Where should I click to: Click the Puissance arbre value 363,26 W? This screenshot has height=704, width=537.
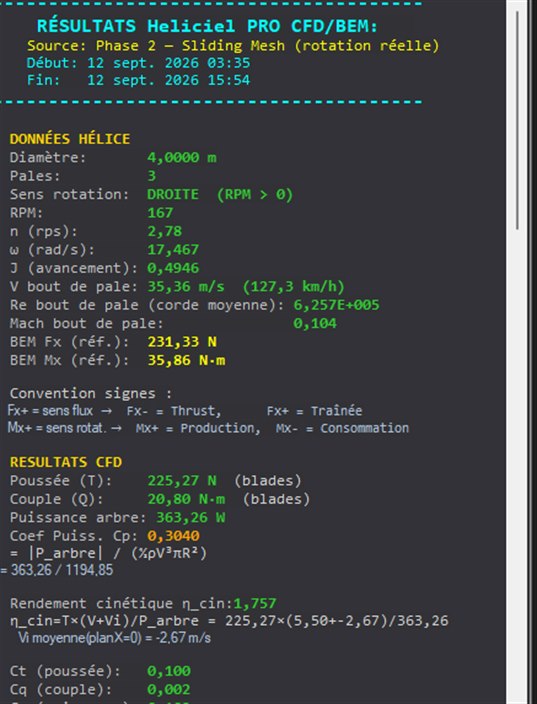[x=190, y=518]
